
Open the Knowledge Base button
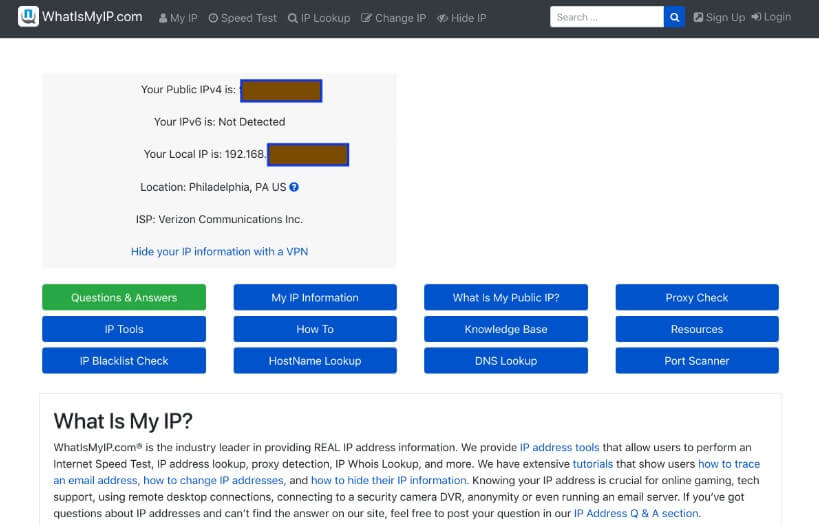click(506, 329)
